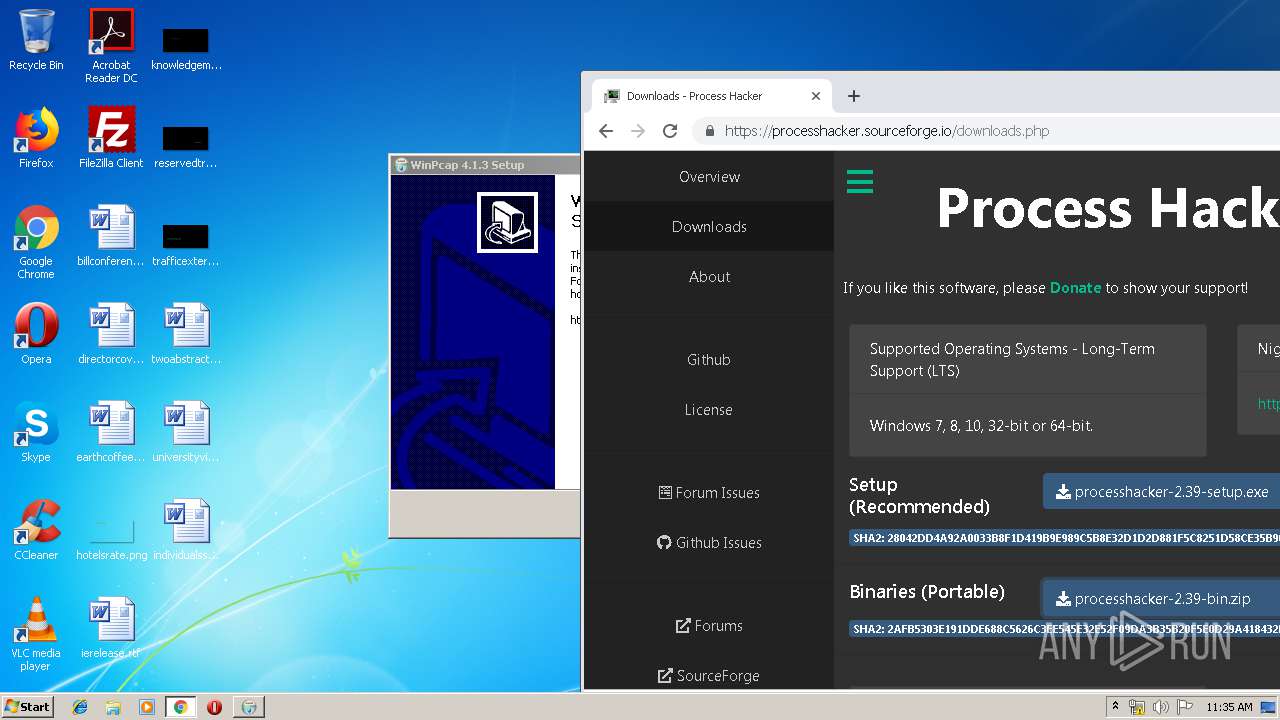The width and height of the screenshot is (1280, 720).
Task: Open the Overview page in the sidebar
Action: click(x=709, y=177)
